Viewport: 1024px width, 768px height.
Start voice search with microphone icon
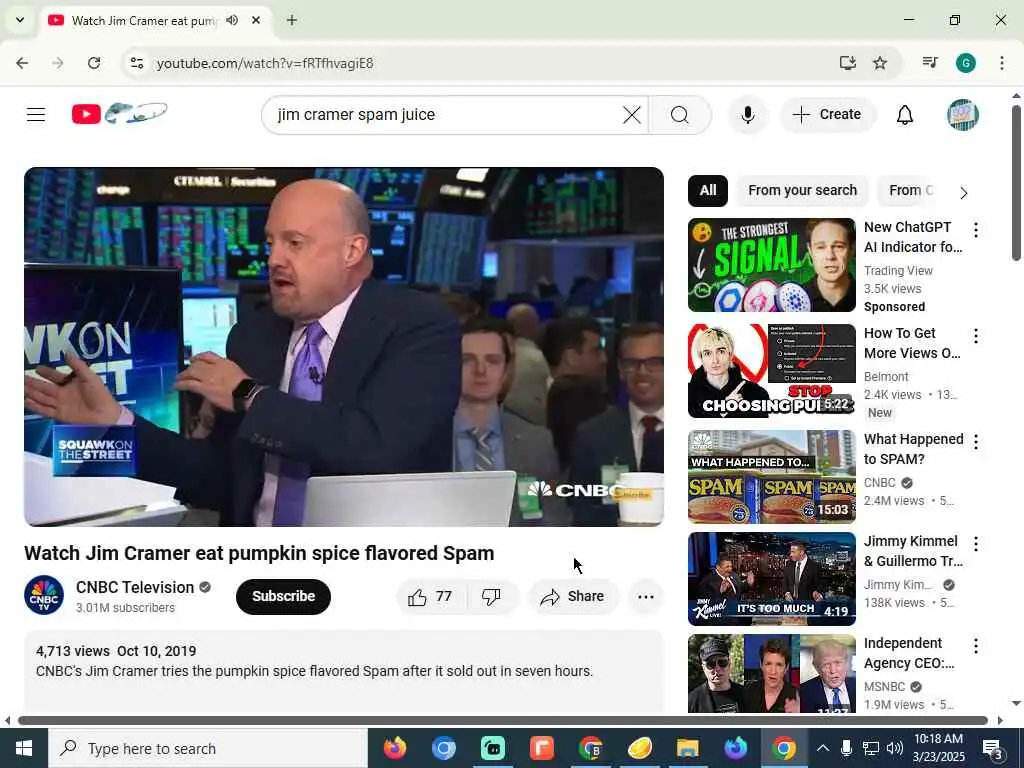point(748,115)
